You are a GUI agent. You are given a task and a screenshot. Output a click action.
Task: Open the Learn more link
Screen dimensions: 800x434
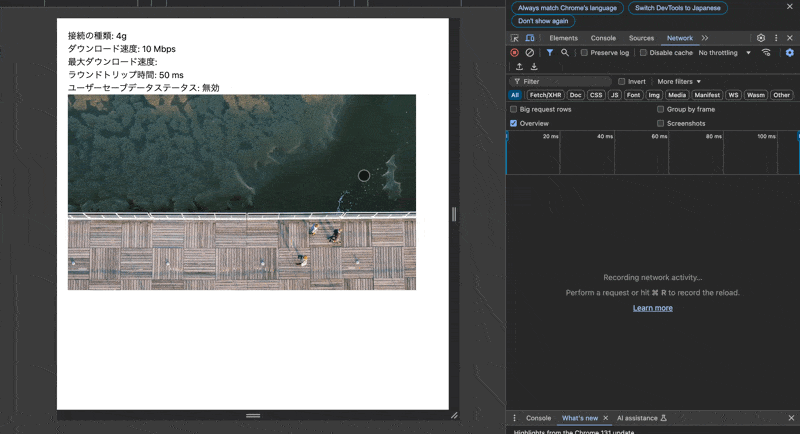pos(653,308)
